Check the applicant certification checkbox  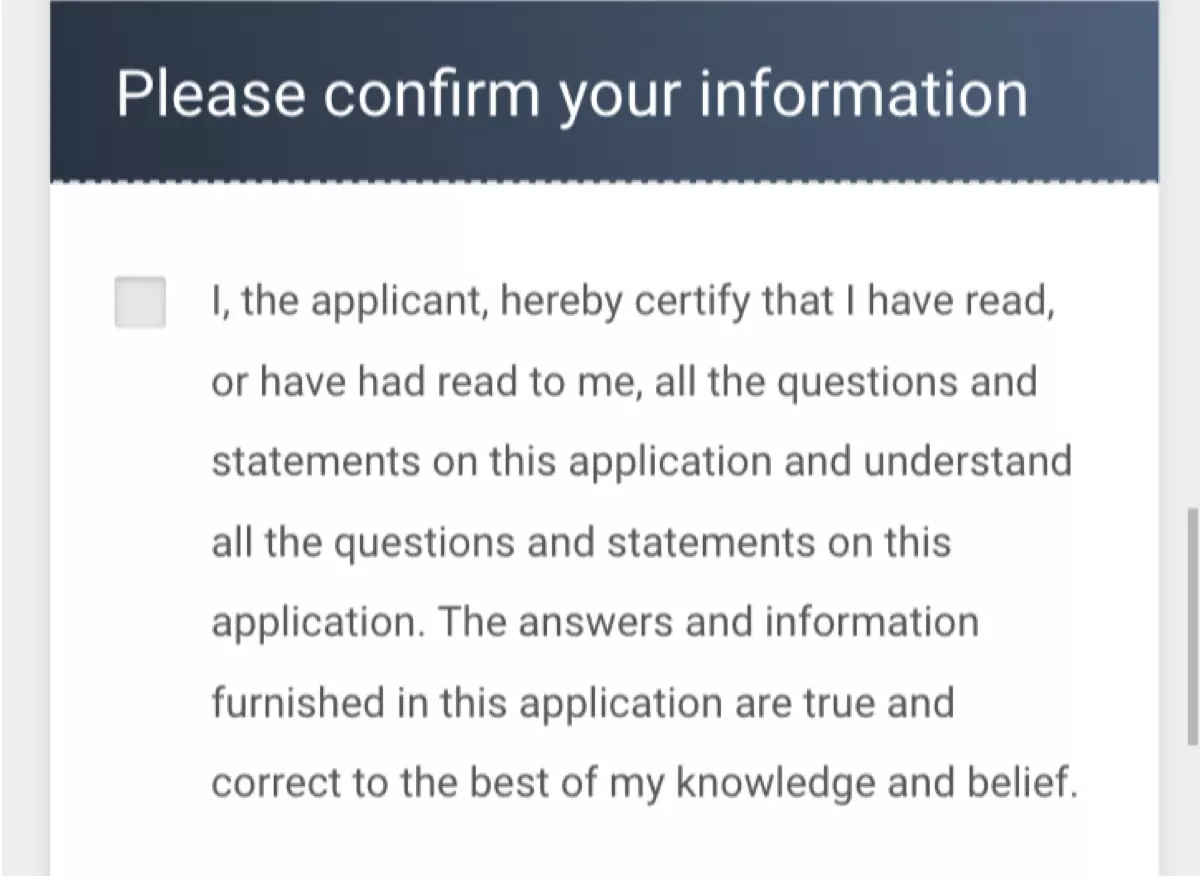click(x=140, y=302)
